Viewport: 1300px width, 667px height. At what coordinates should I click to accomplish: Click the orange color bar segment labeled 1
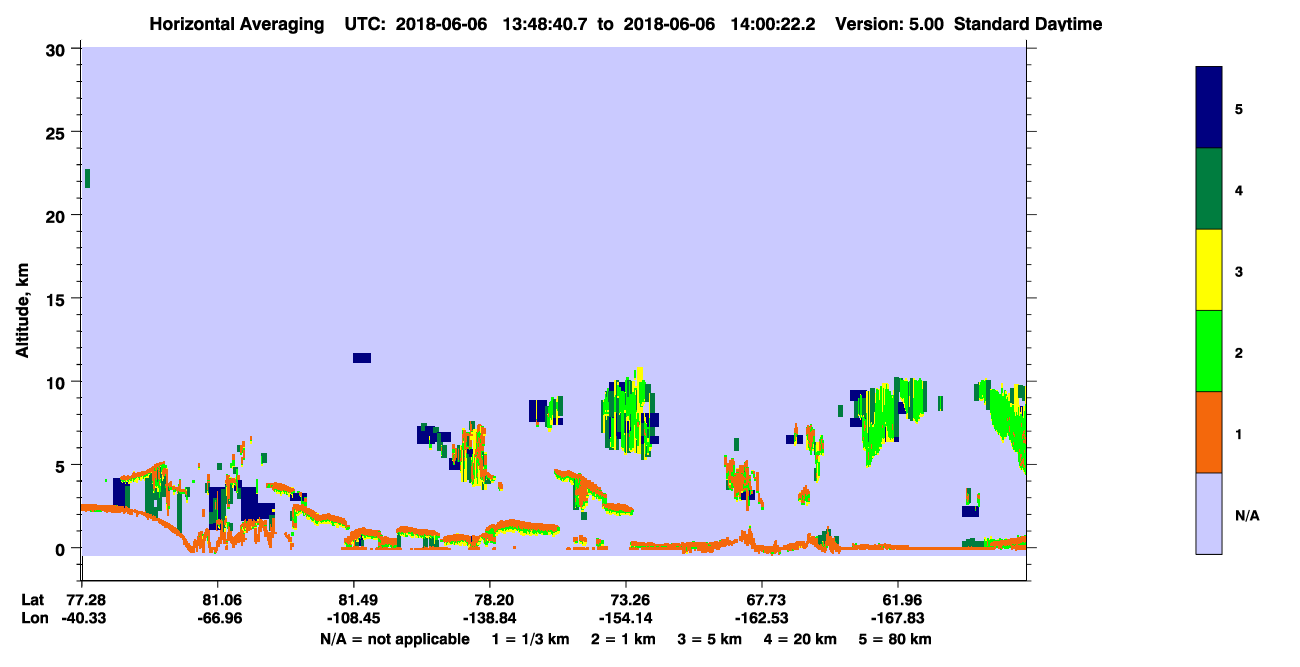1208,432
